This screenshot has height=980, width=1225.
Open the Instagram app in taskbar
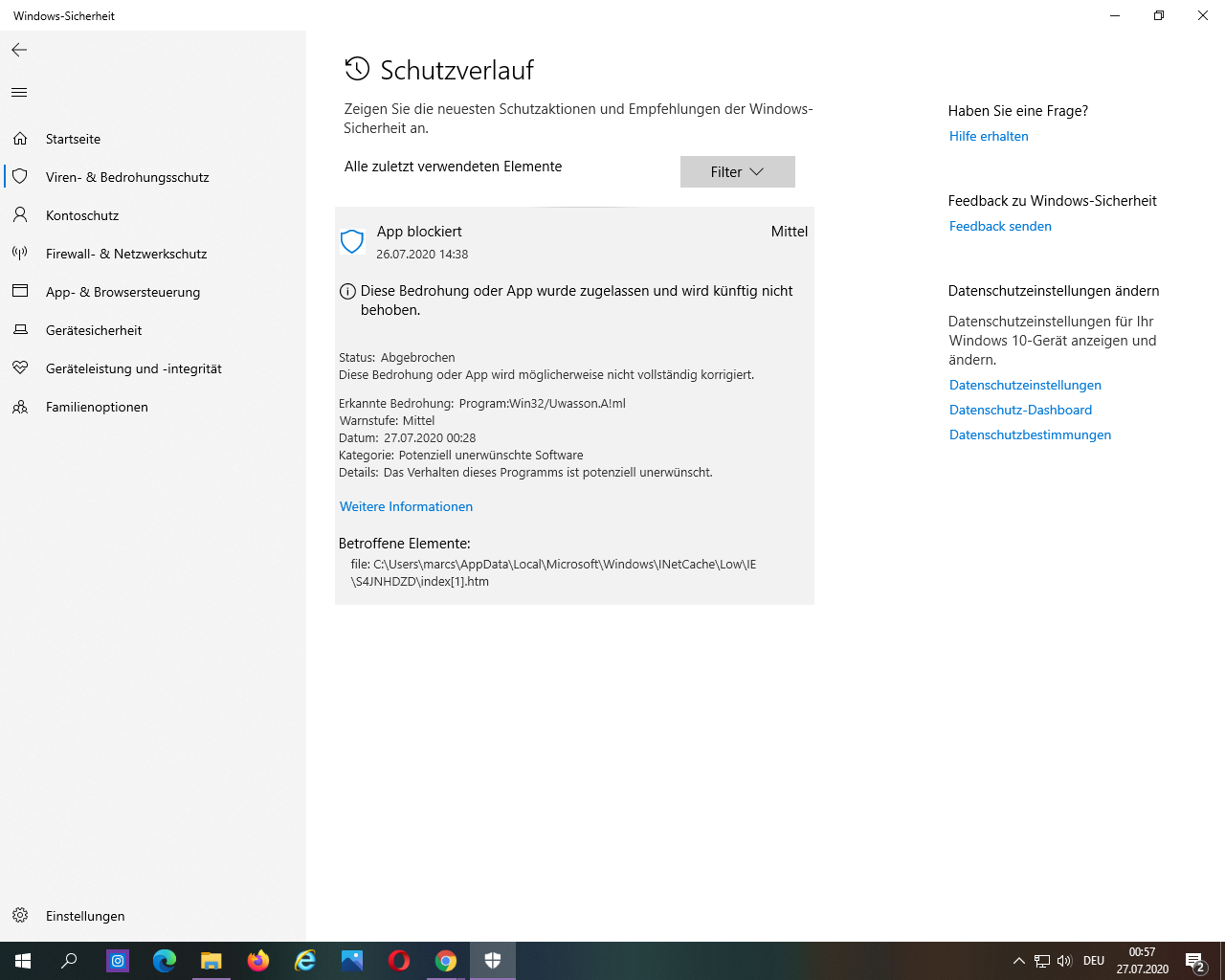point(118,961)
